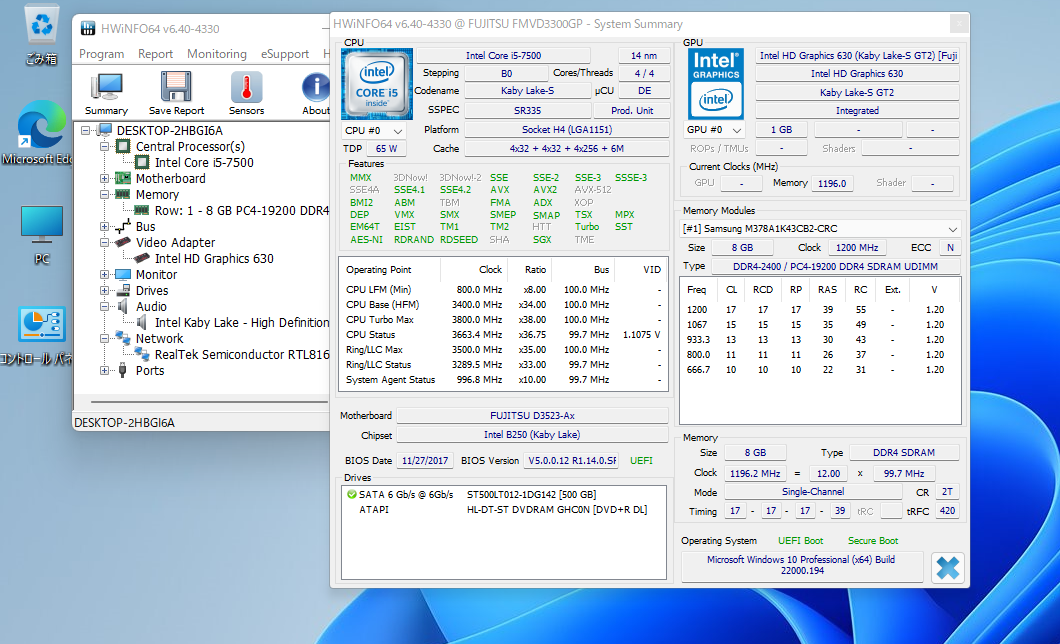This screenshot has width=1060, height=644.
Task: Click the SR335 SSPEC field
Action: point(527,110)
